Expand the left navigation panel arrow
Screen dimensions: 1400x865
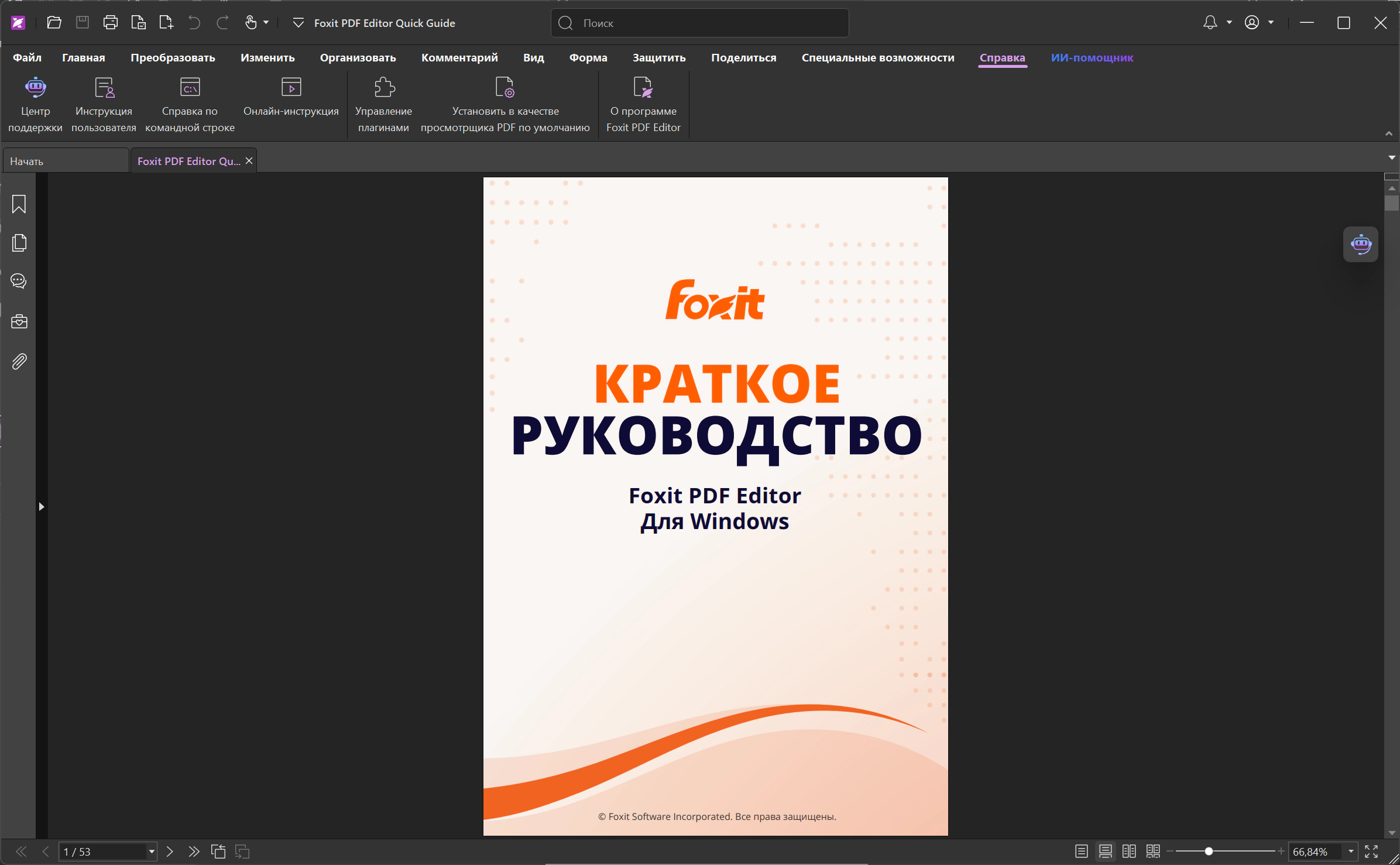click(42, 507)
